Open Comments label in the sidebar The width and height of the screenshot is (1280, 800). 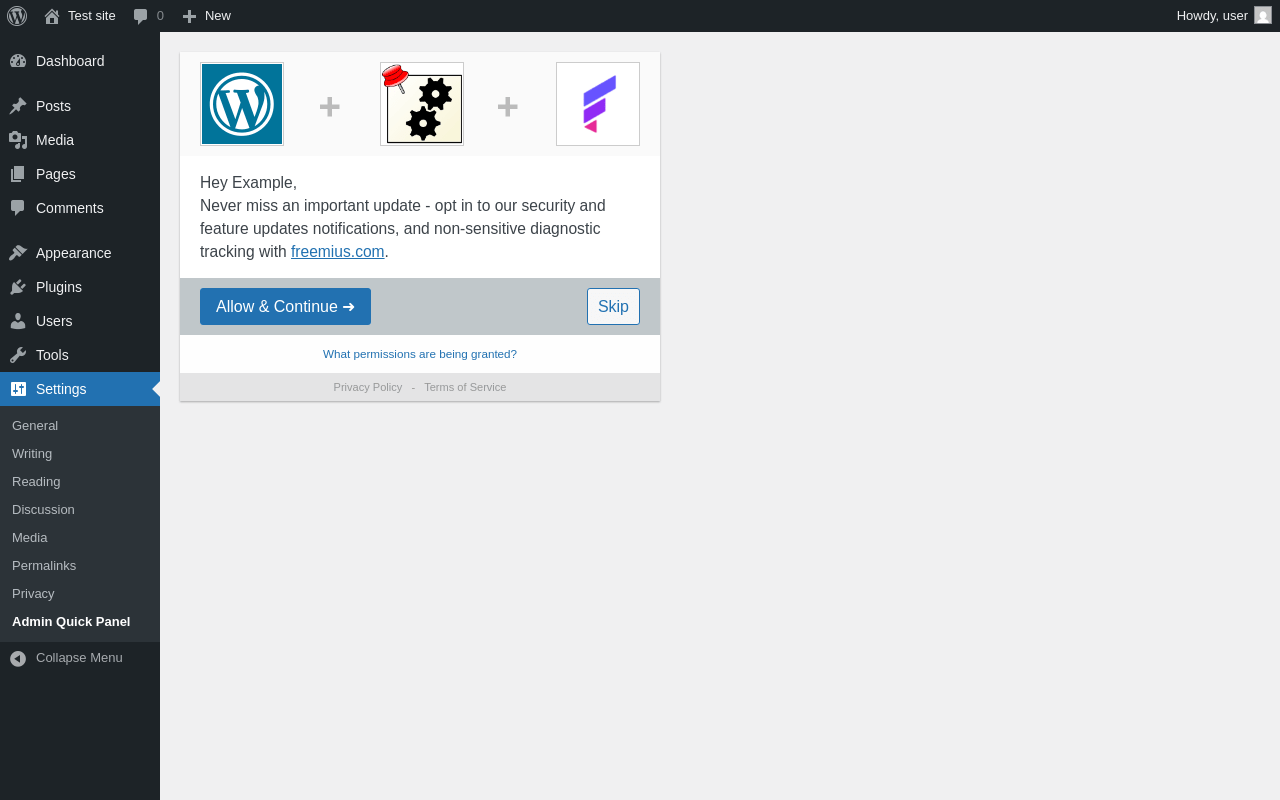[70, 208]
